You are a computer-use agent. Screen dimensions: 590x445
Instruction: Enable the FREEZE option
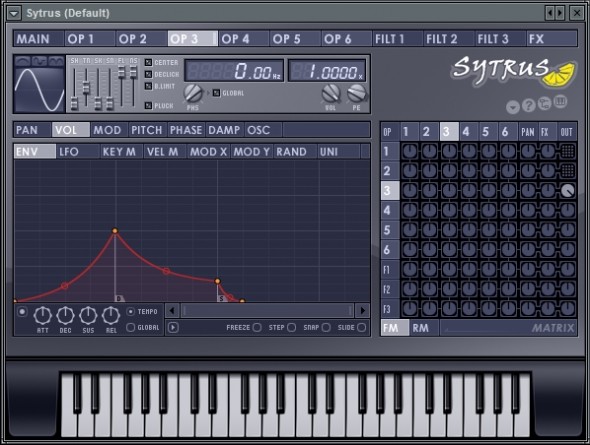point(257,328)
